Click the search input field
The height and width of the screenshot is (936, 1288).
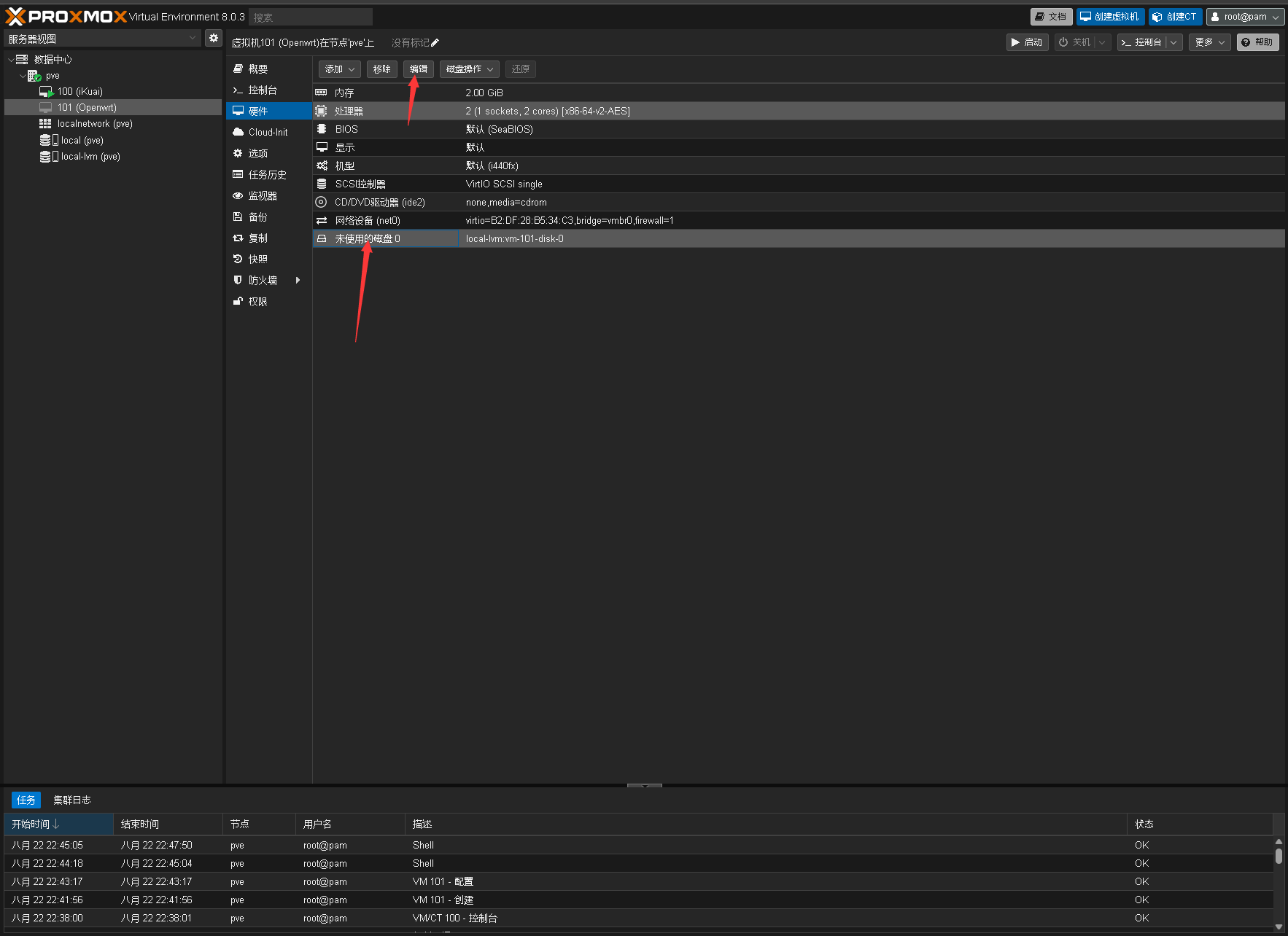tap(310, 17)
